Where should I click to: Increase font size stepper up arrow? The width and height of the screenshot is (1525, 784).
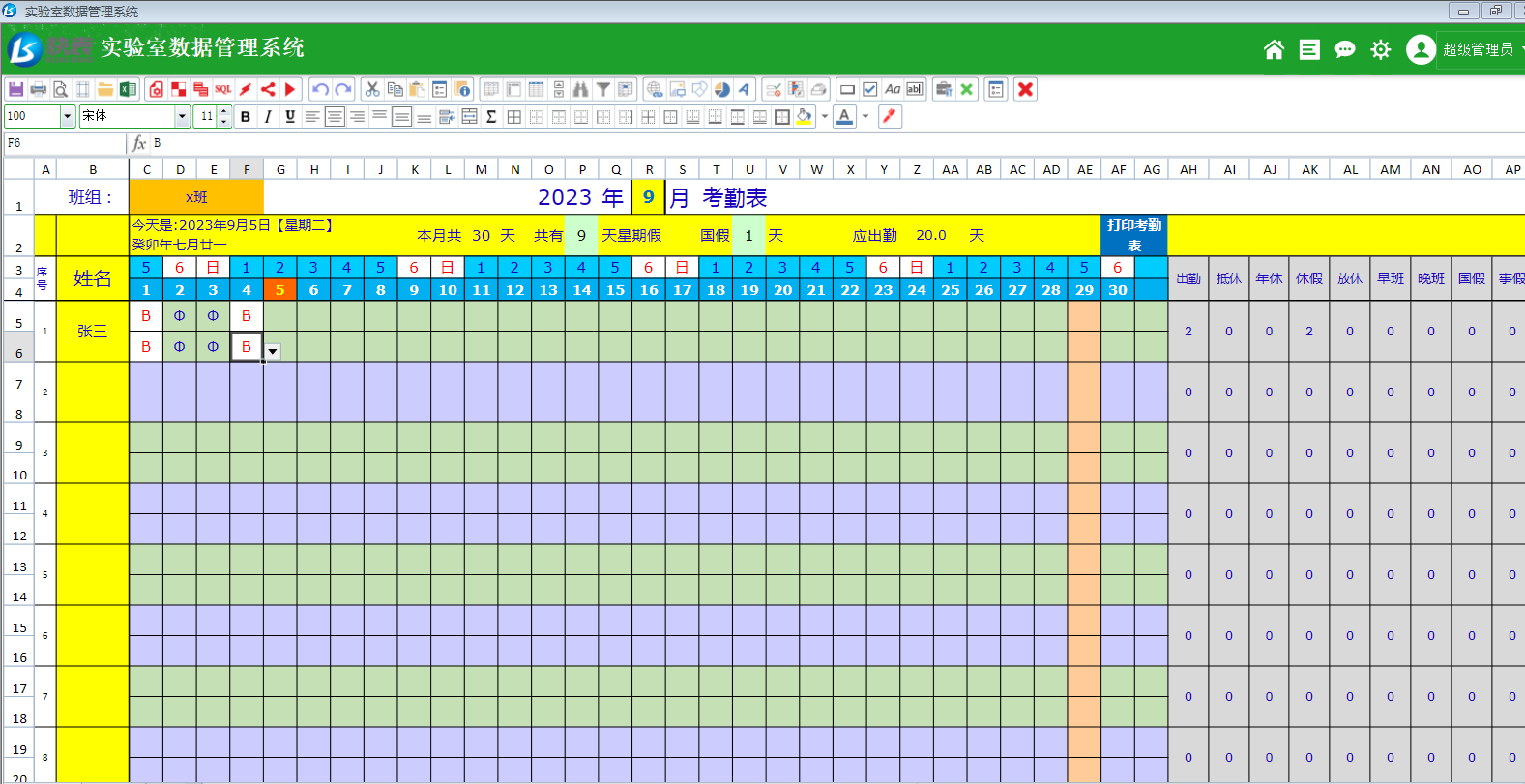(x=224, y=112)
